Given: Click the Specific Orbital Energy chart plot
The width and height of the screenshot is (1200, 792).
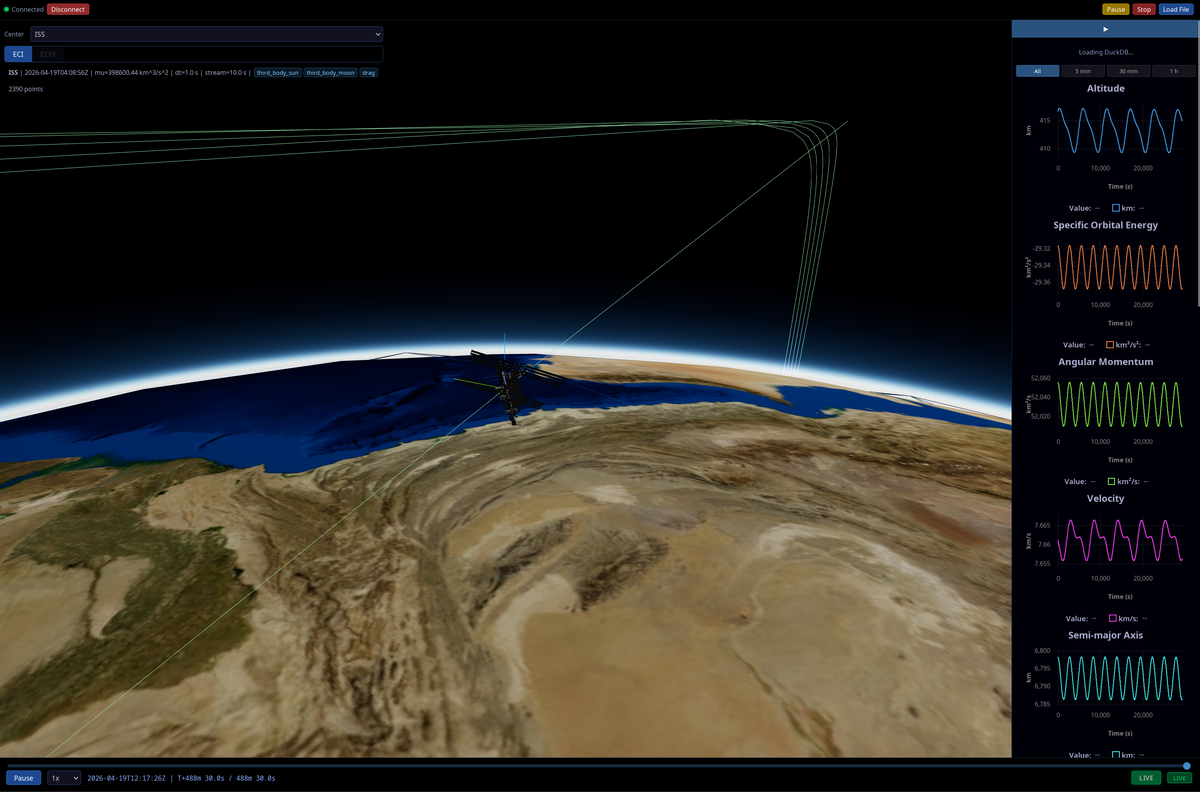Looking at the screenshot, I should 1120,267.
